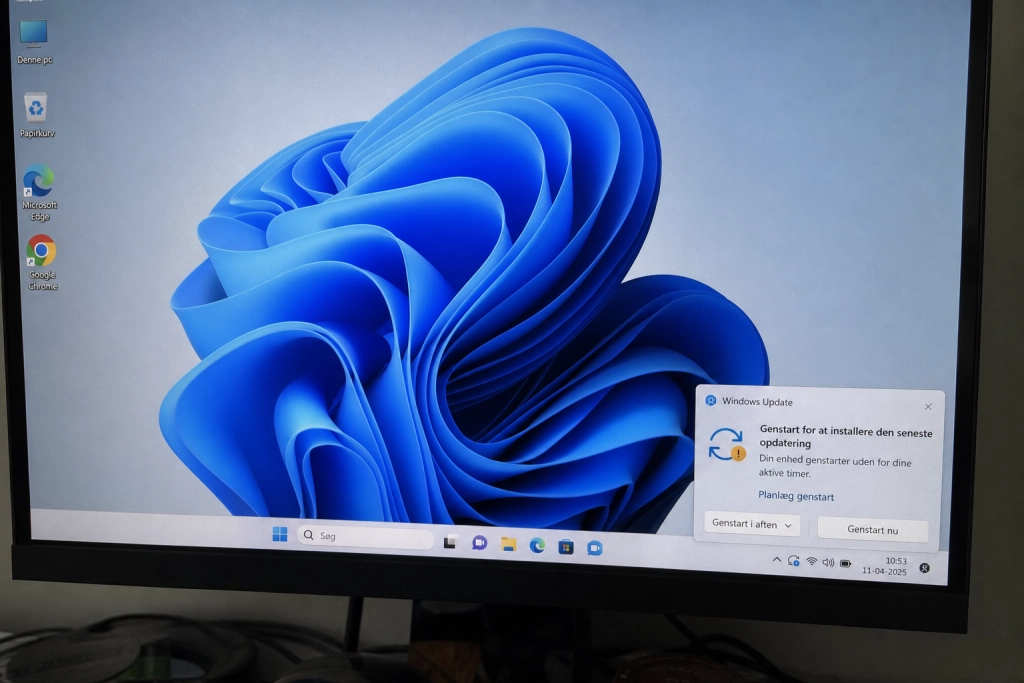Select the Microsoft Edge desktop shortcut
This screenshot has height=683, width=1024.
39,193
